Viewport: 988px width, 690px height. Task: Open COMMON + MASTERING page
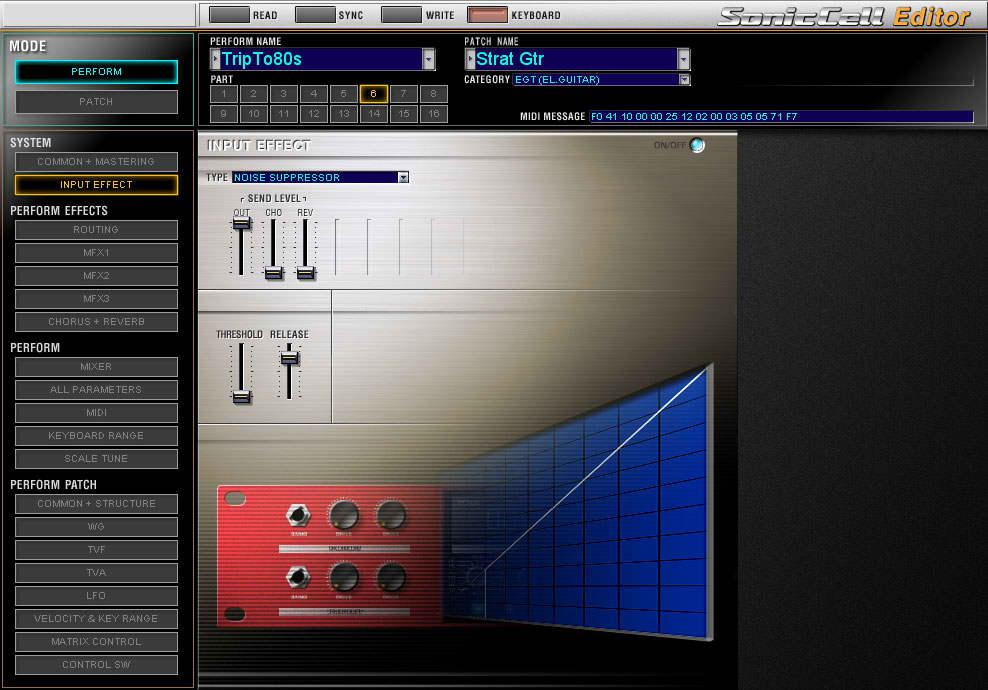click(x=96, y=162)
